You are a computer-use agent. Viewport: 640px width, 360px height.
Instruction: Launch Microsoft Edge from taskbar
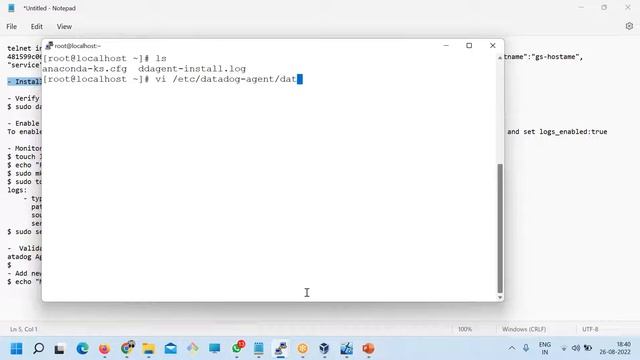coord(82,349)
